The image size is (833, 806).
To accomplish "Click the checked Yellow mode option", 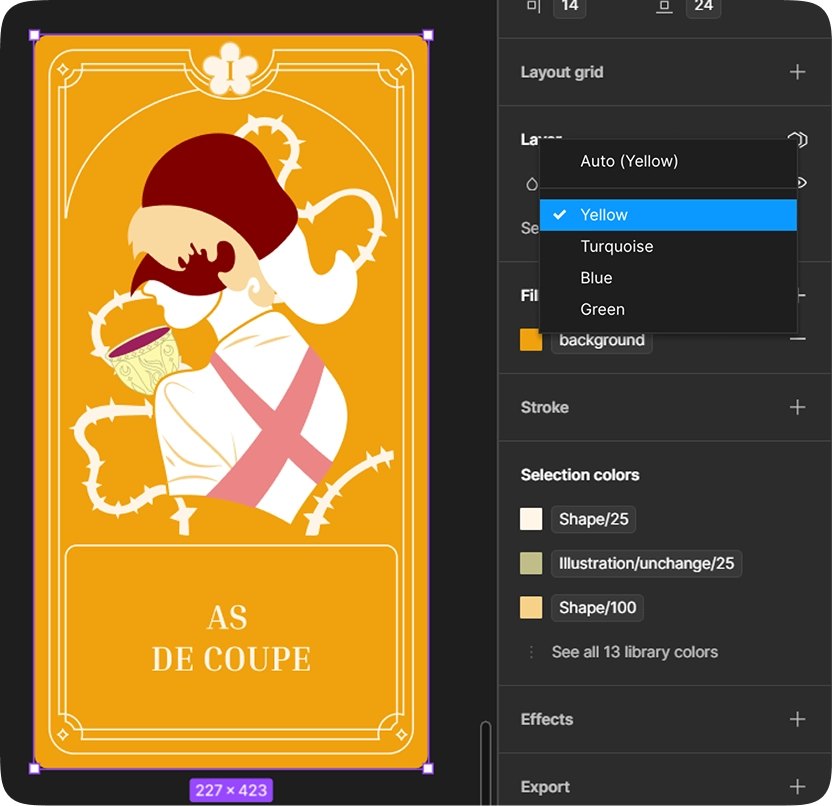I will [x=604, y=214].
